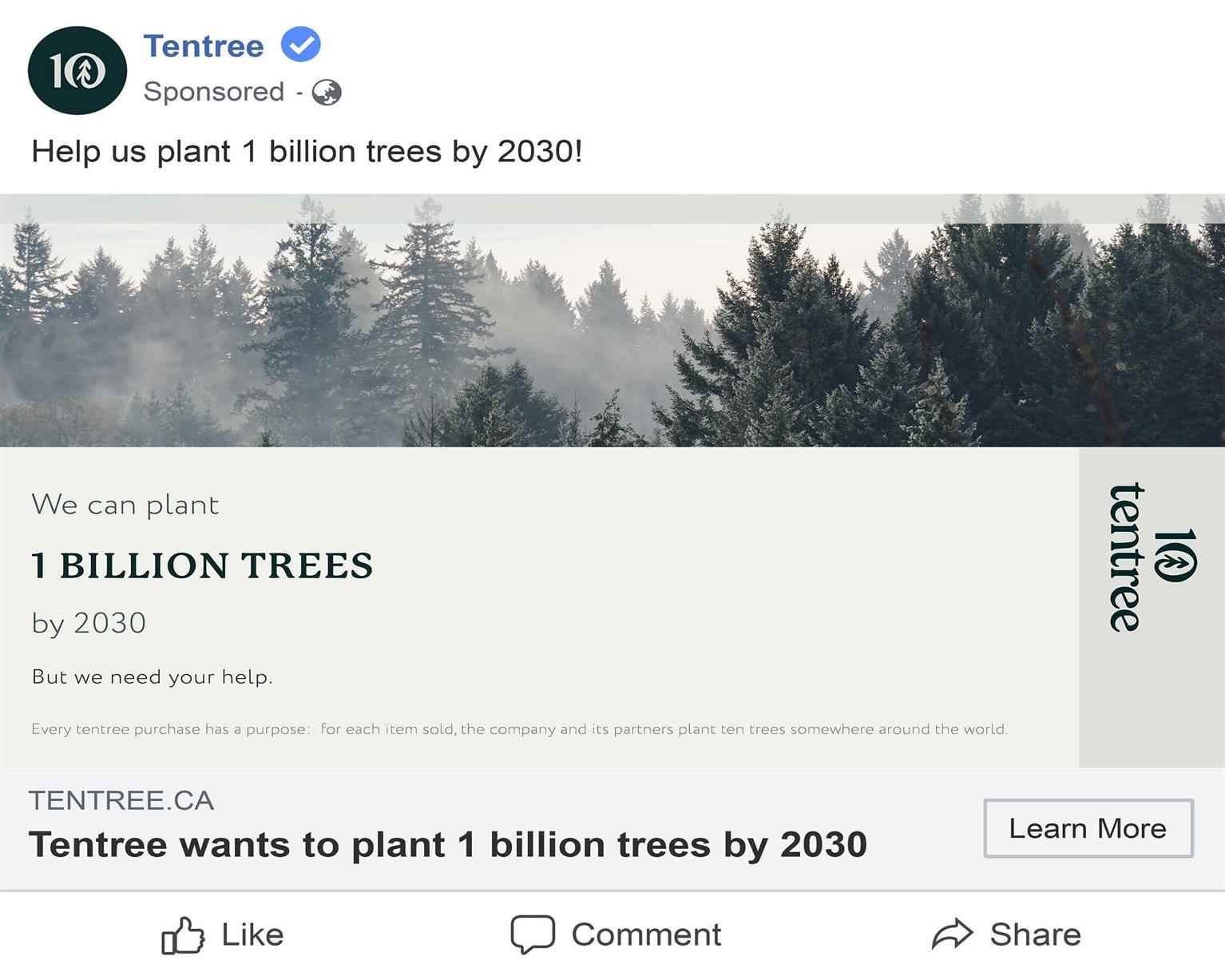Click the thumbs-up Like icon

tap(183, 934)
